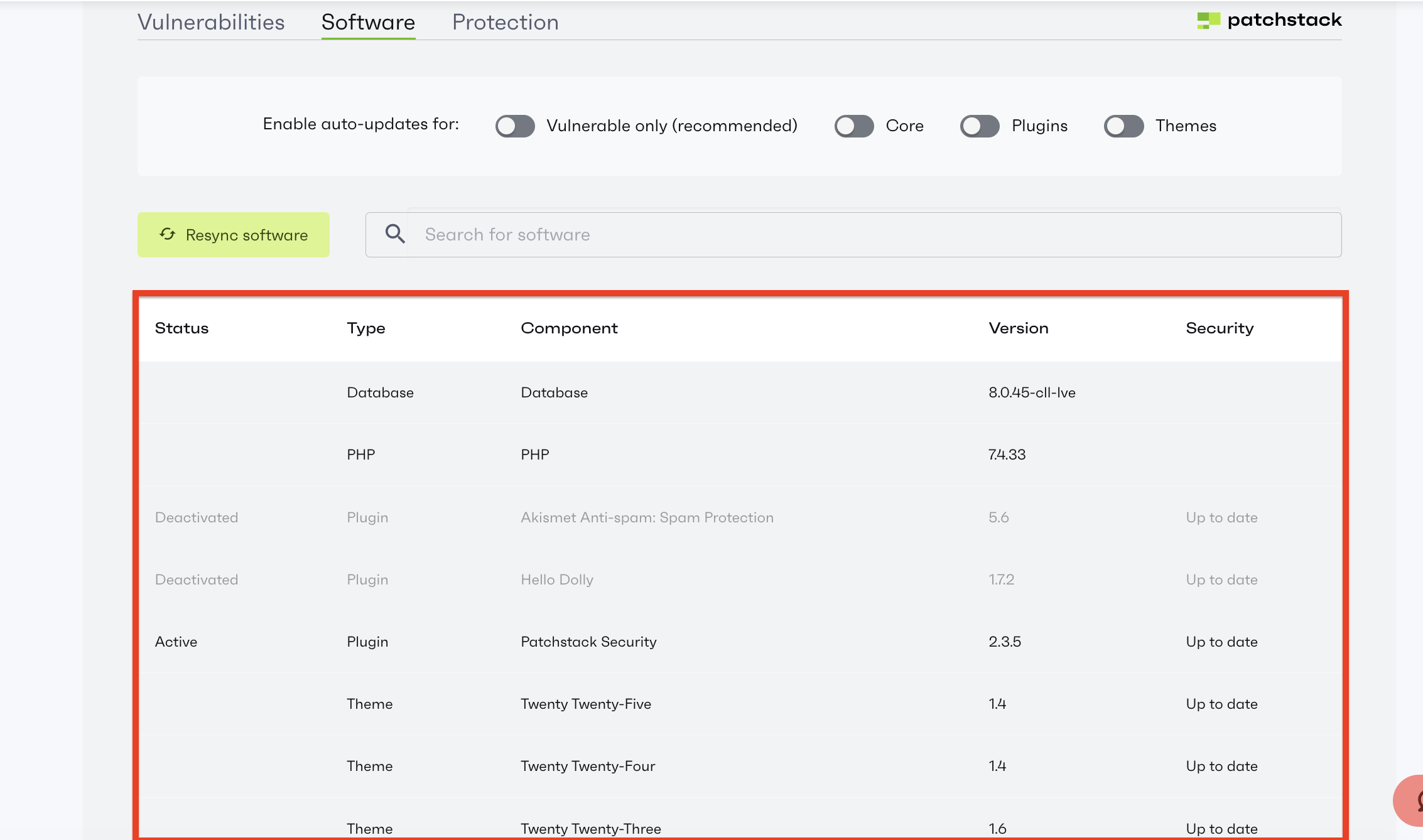Switch to the Vulnerabilities tab
1423x840 pixels.
pyautogui.click(x=211, y=22)
